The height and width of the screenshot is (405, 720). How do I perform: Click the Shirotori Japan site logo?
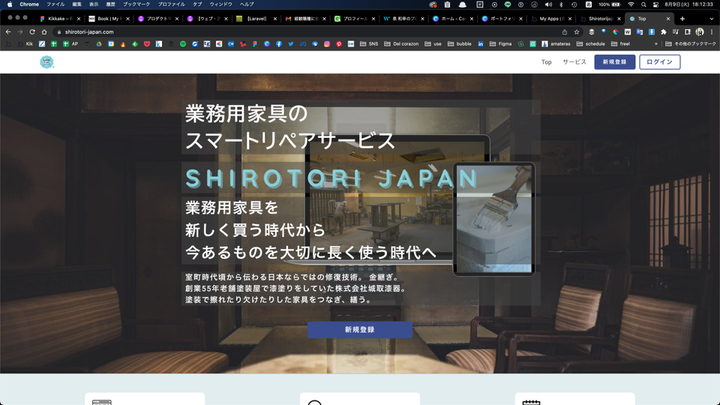pos(46,62)
